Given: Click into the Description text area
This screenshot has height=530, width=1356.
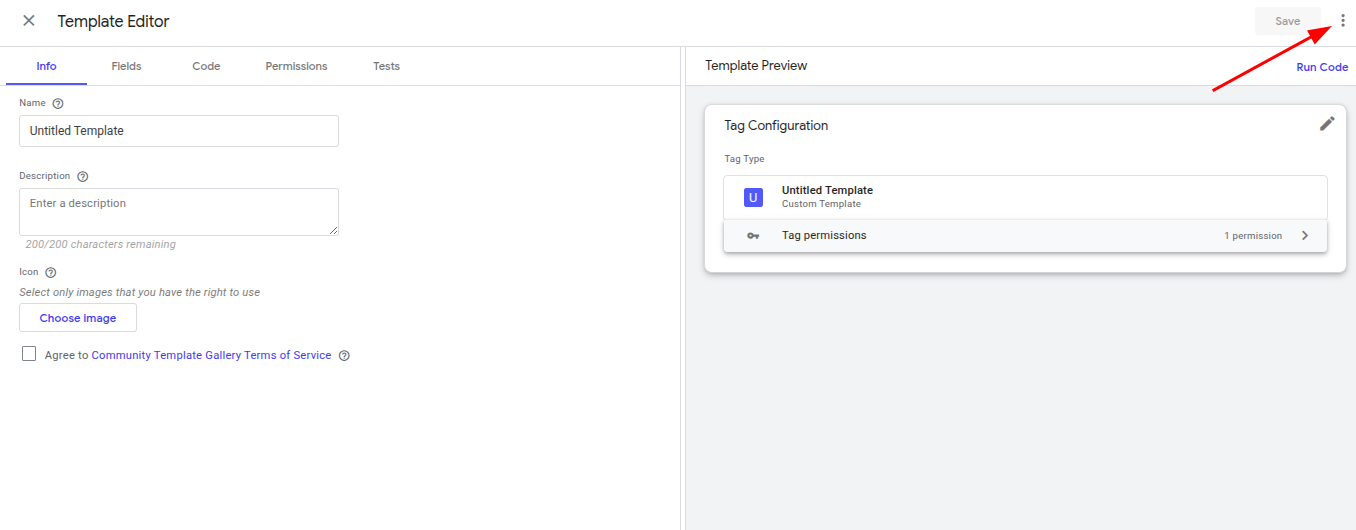Looking at the screenshot, I should 179,212.
